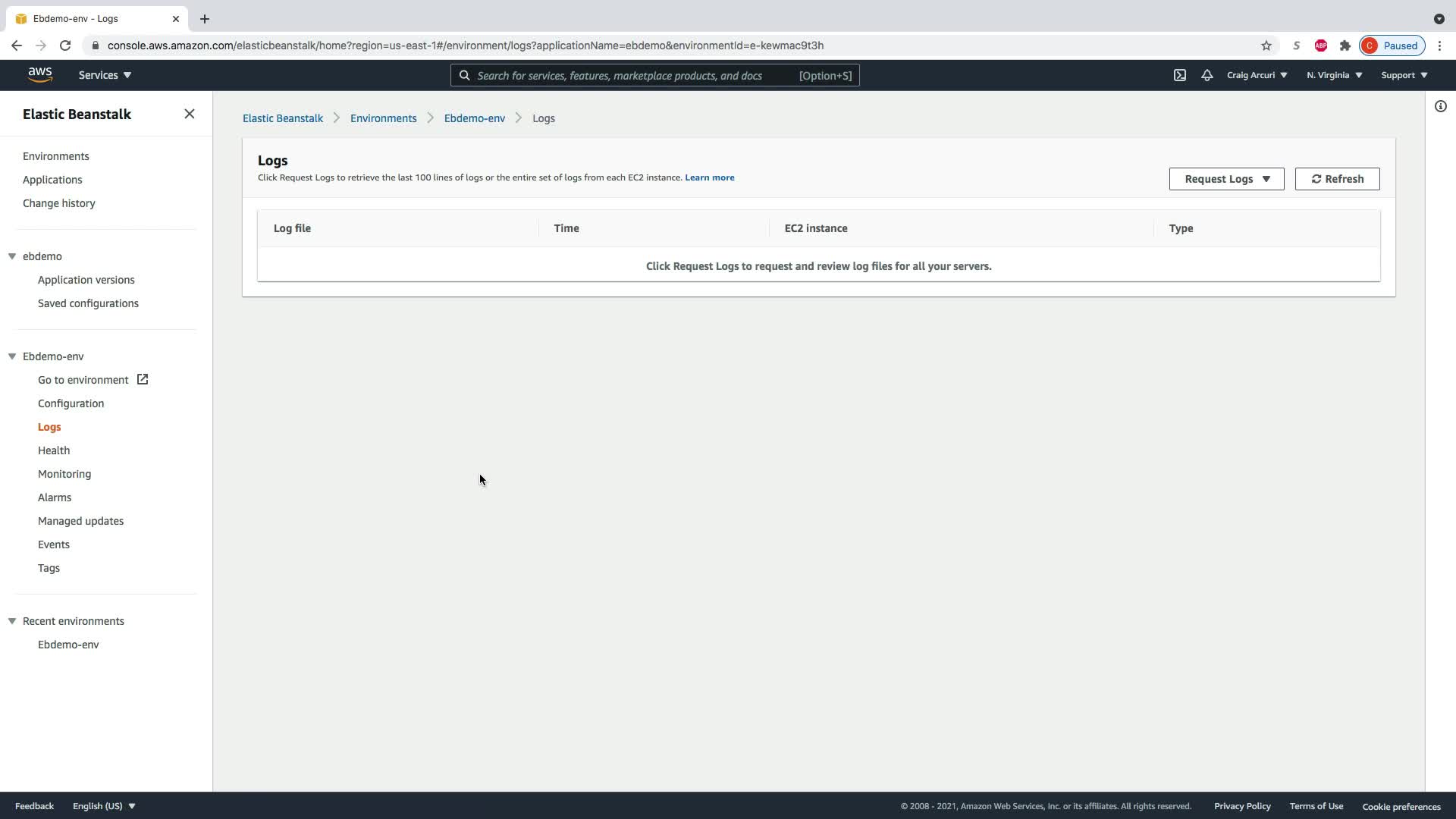Open the Support menu
This screenshot has width=1456, height=819.
pos(1404,75)
